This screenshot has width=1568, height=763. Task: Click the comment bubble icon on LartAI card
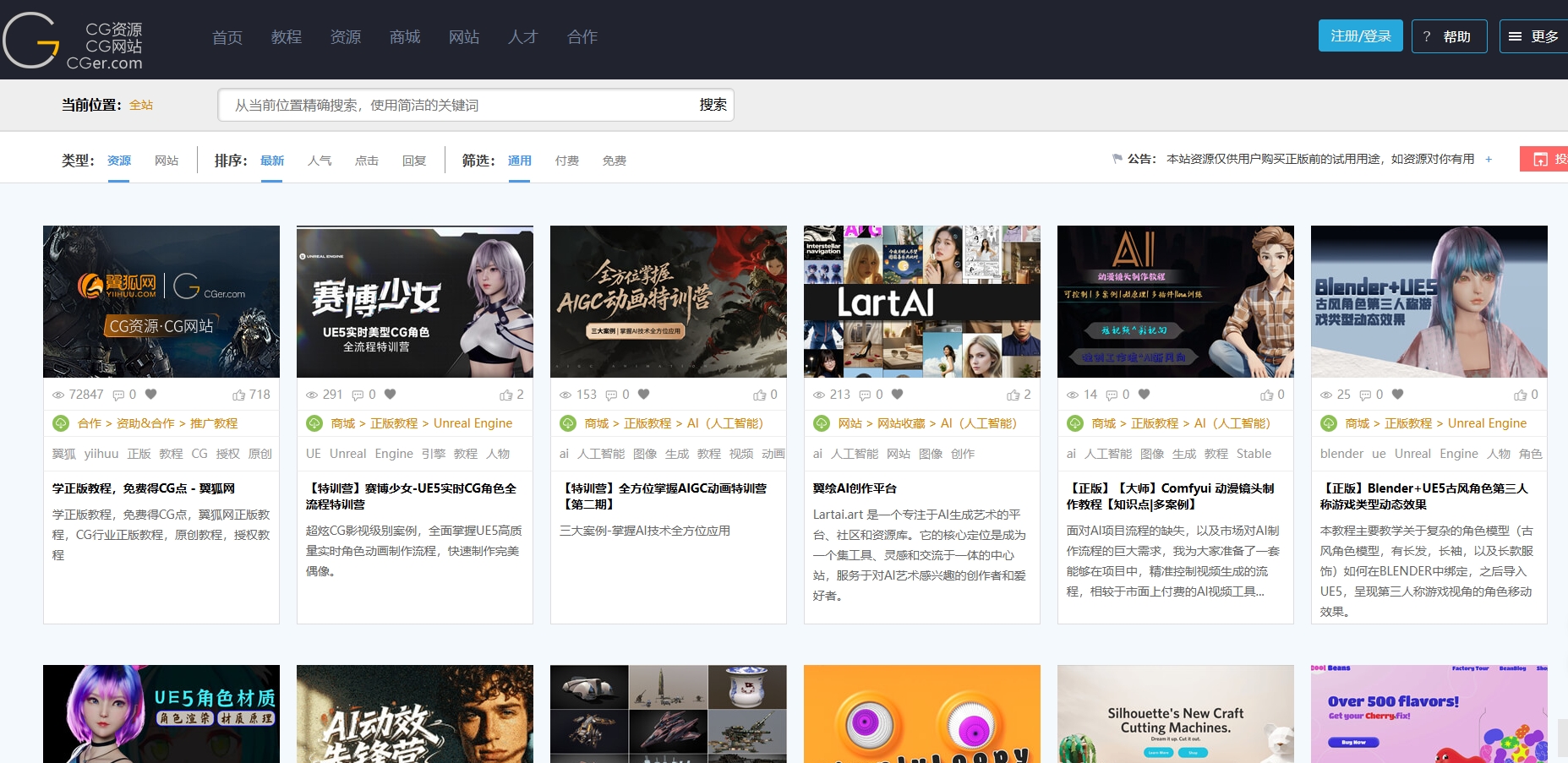coord(864,395)
